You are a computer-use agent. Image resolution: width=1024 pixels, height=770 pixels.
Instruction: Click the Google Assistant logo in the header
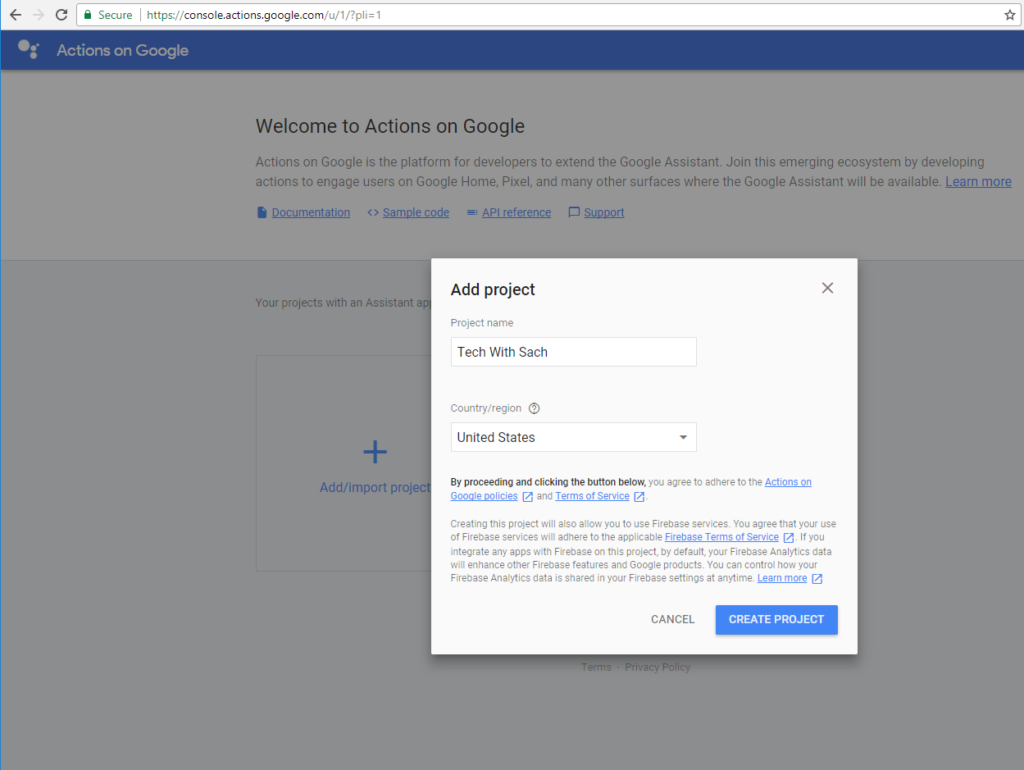click(x=28, y=50)
